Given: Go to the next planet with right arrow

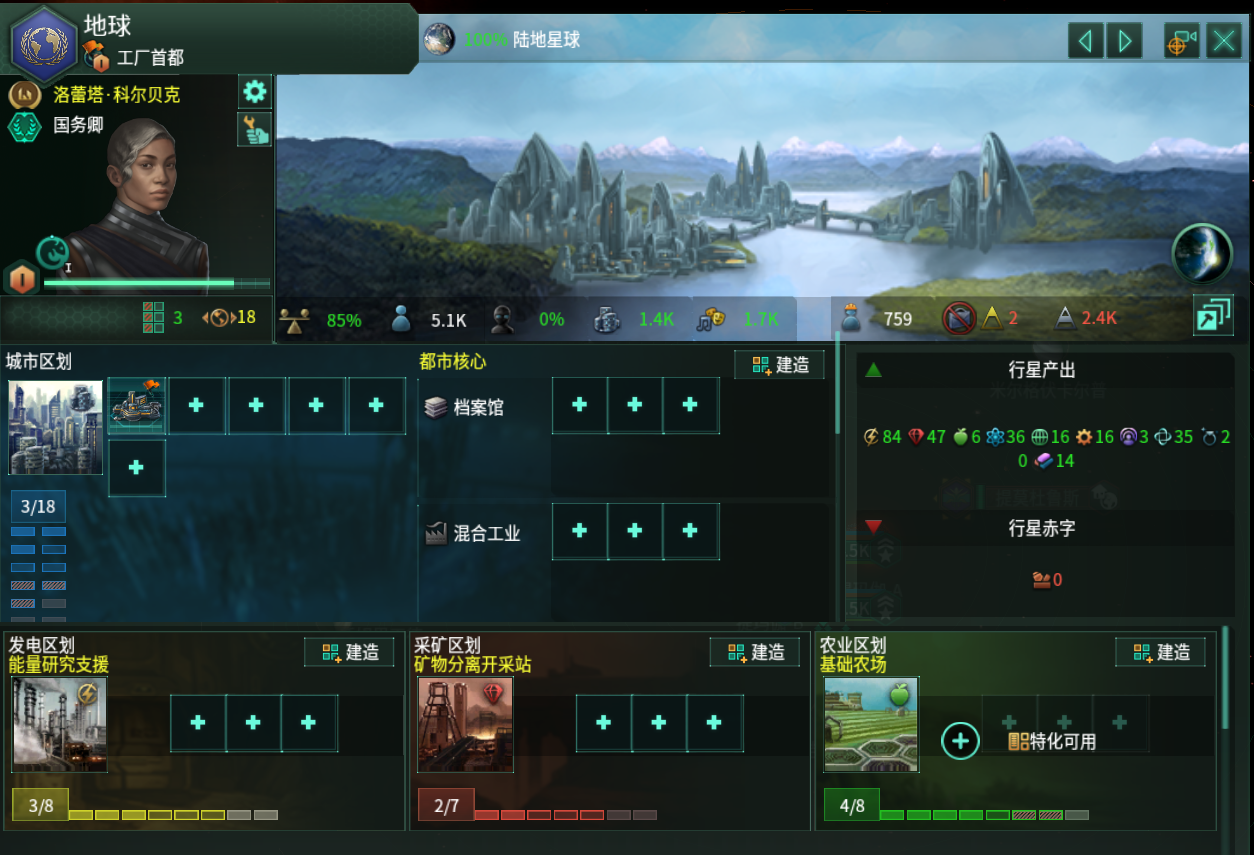Looking at the screenshot, I should click(x=1125, y=41).
